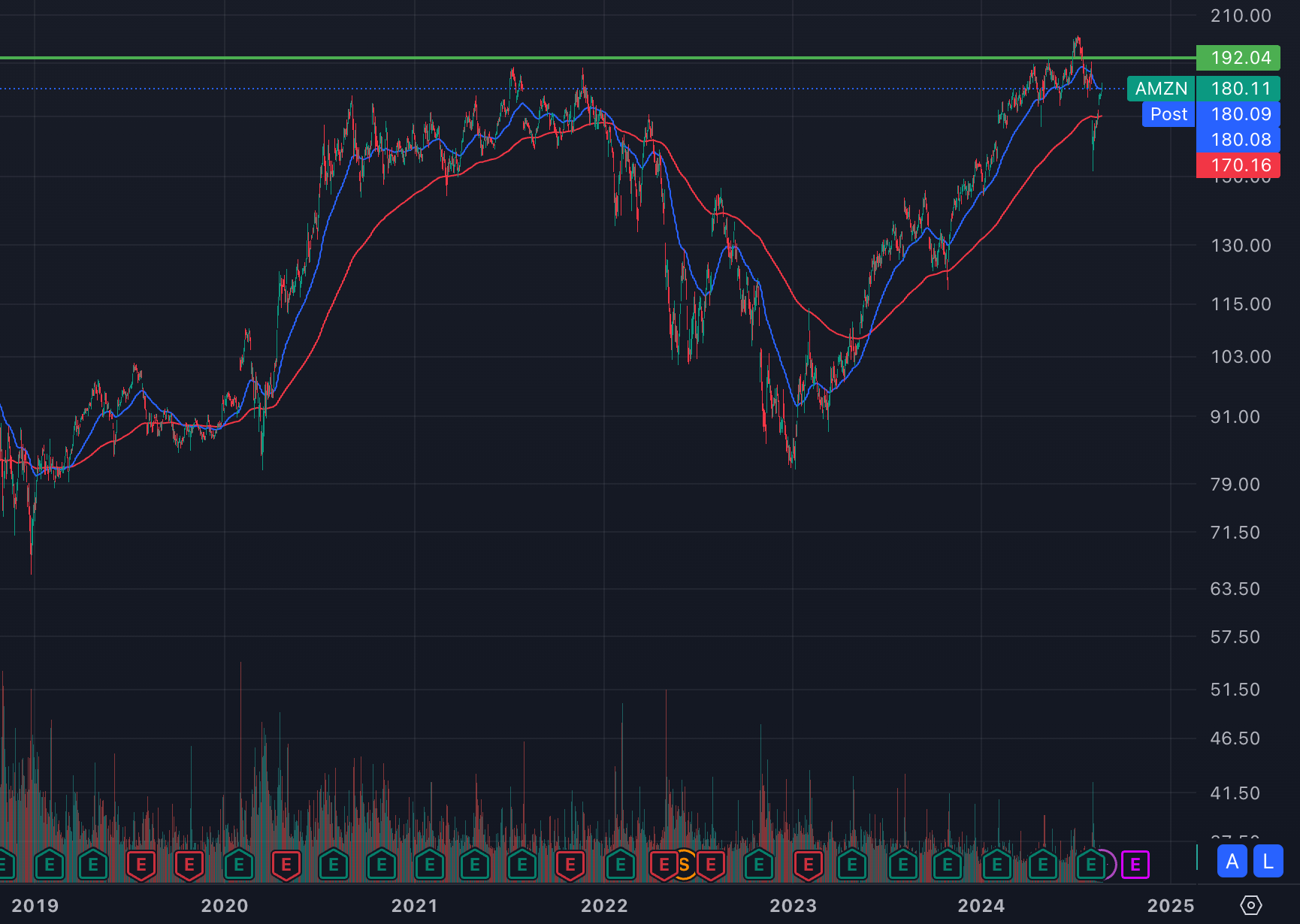Viewport: 1300px width, 924px height.
Task: Open the summer 2024 green earnings marker
Action: 1091,865
